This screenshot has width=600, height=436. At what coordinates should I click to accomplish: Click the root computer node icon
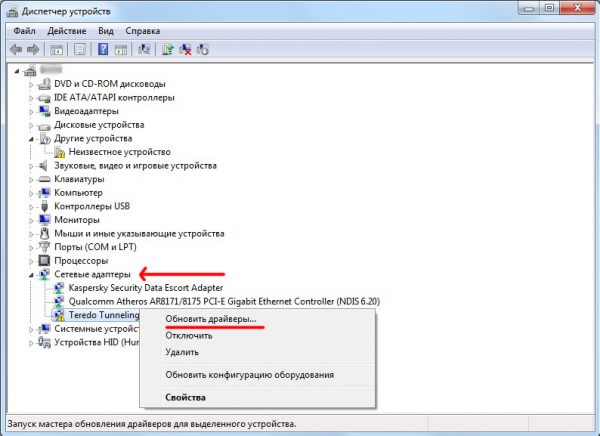30,70
